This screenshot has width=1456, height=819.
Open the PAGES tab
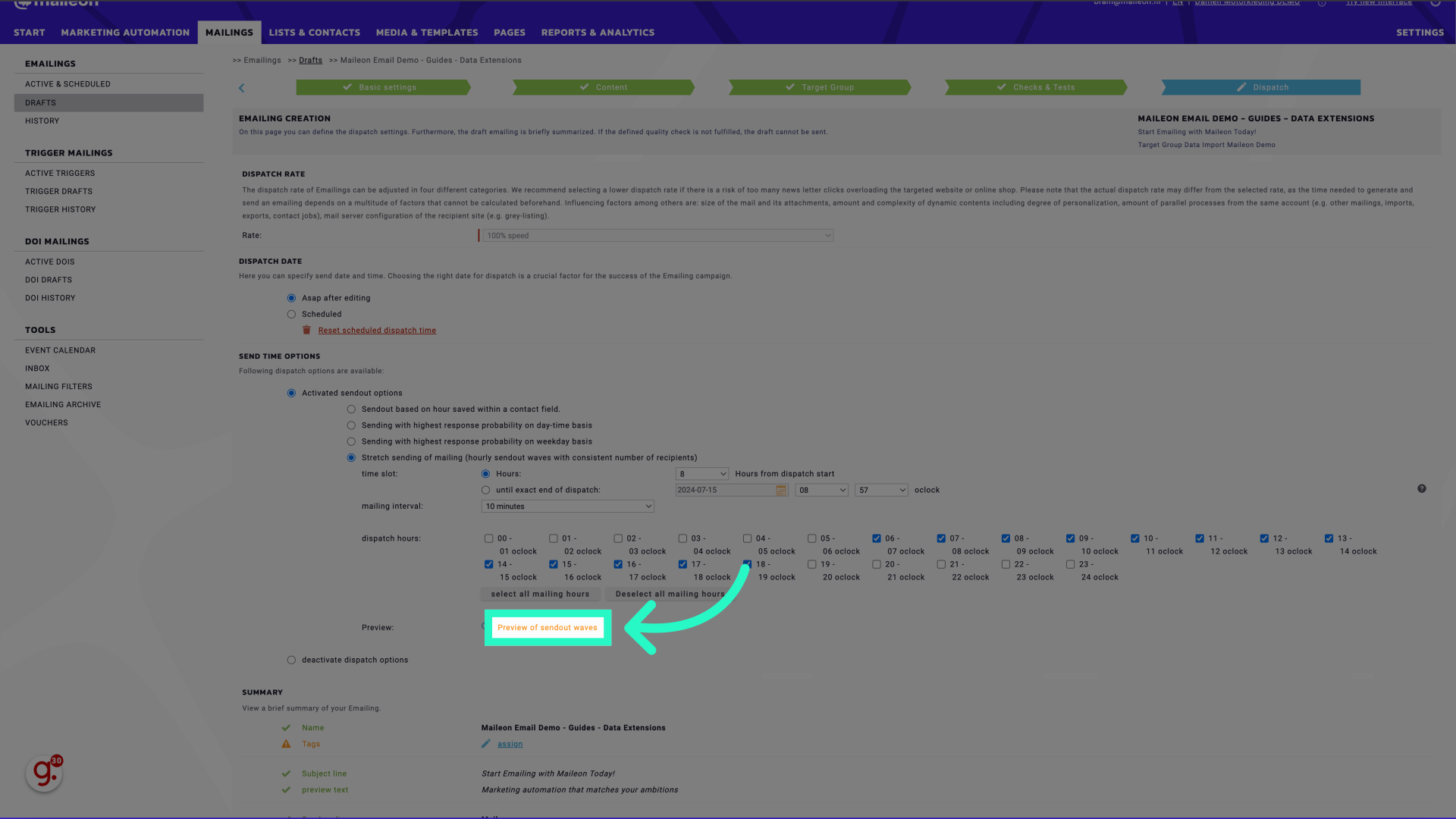[510, 33]
